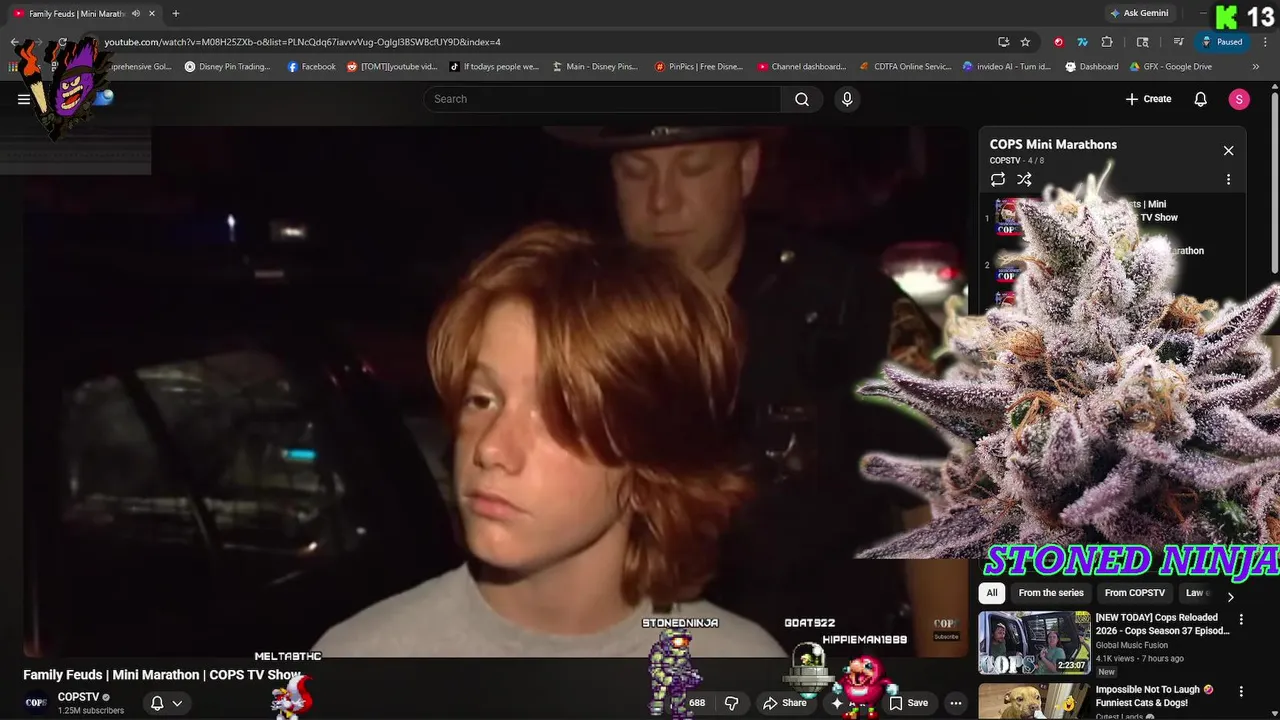Screen dimensions: 1280x720
Task: Open the CDTFA Online Services bookmark
Action: tap(905, 67)
